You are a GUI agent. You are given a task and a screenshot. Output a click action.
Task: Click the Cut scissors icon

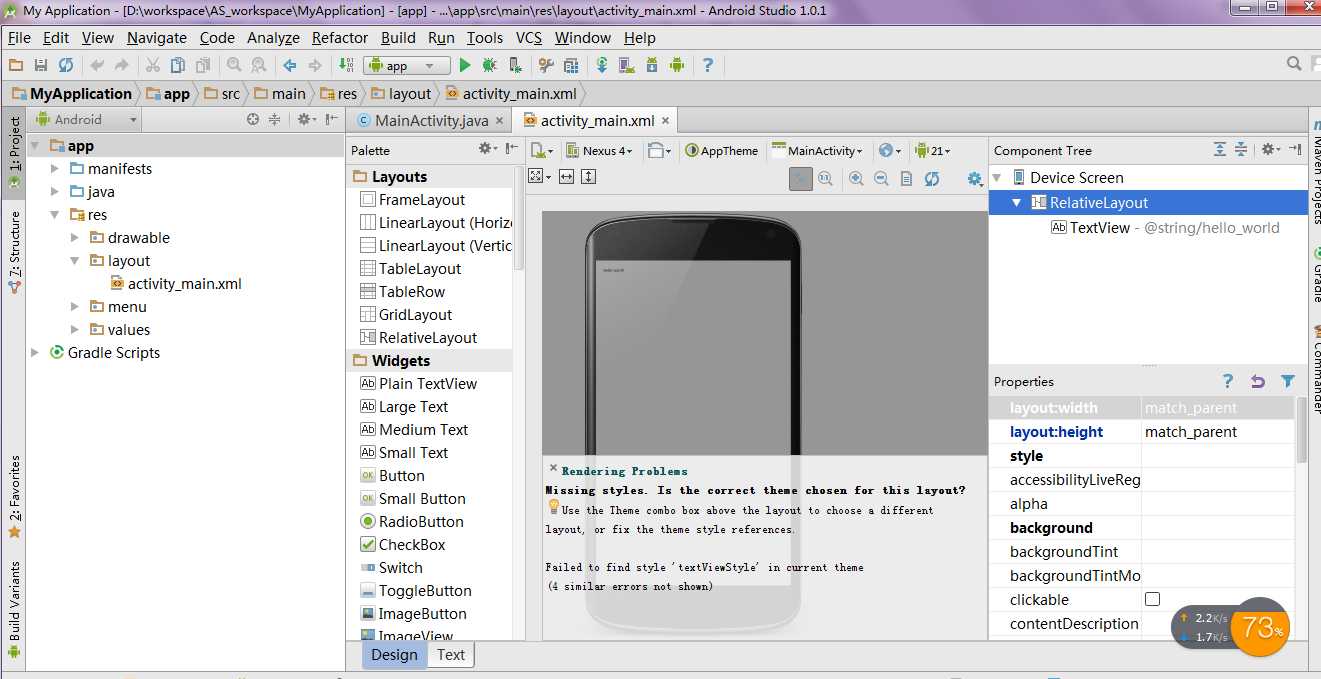[x=153, y=65]
